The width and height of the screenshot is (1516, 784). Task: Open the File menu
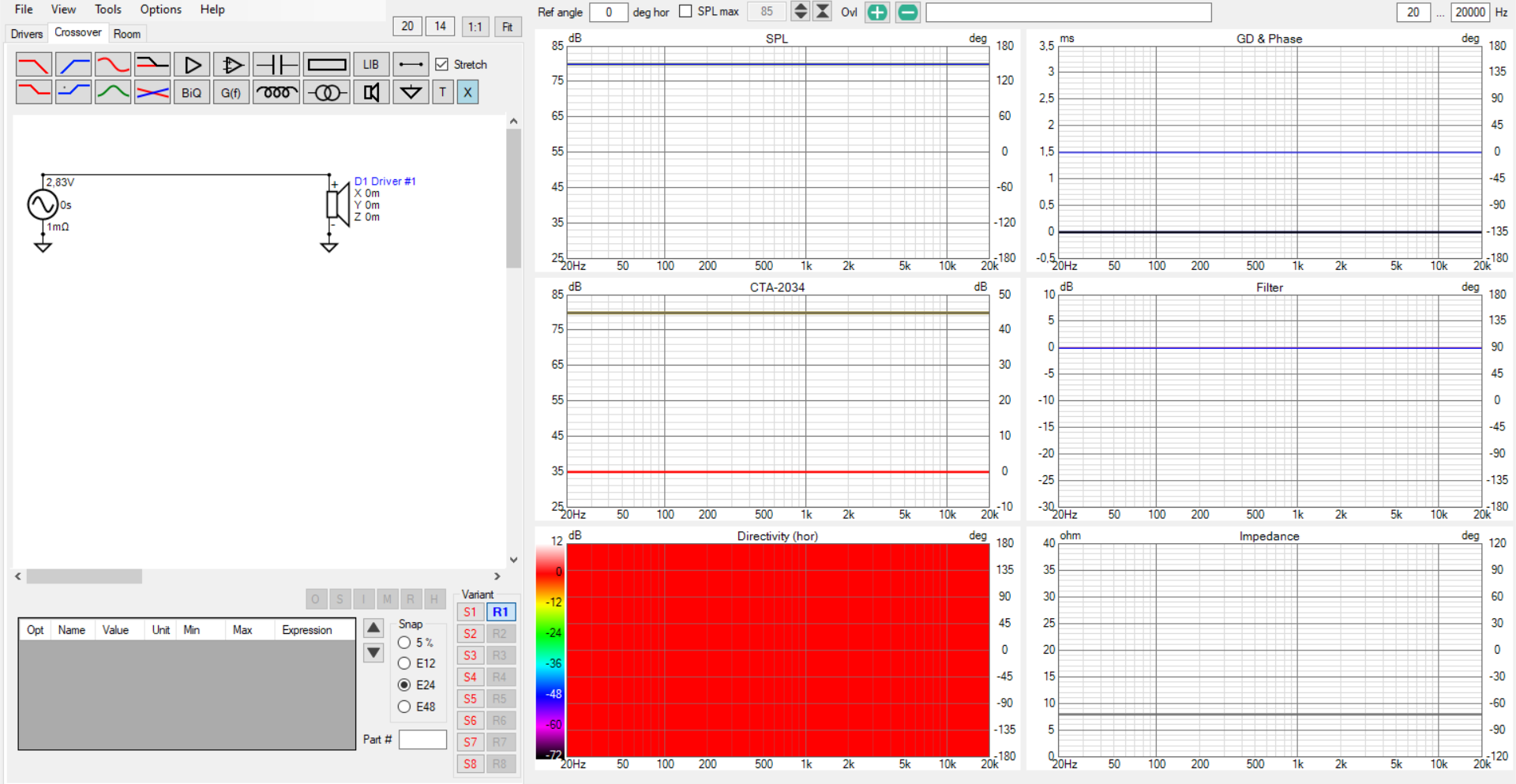(24, 9)
